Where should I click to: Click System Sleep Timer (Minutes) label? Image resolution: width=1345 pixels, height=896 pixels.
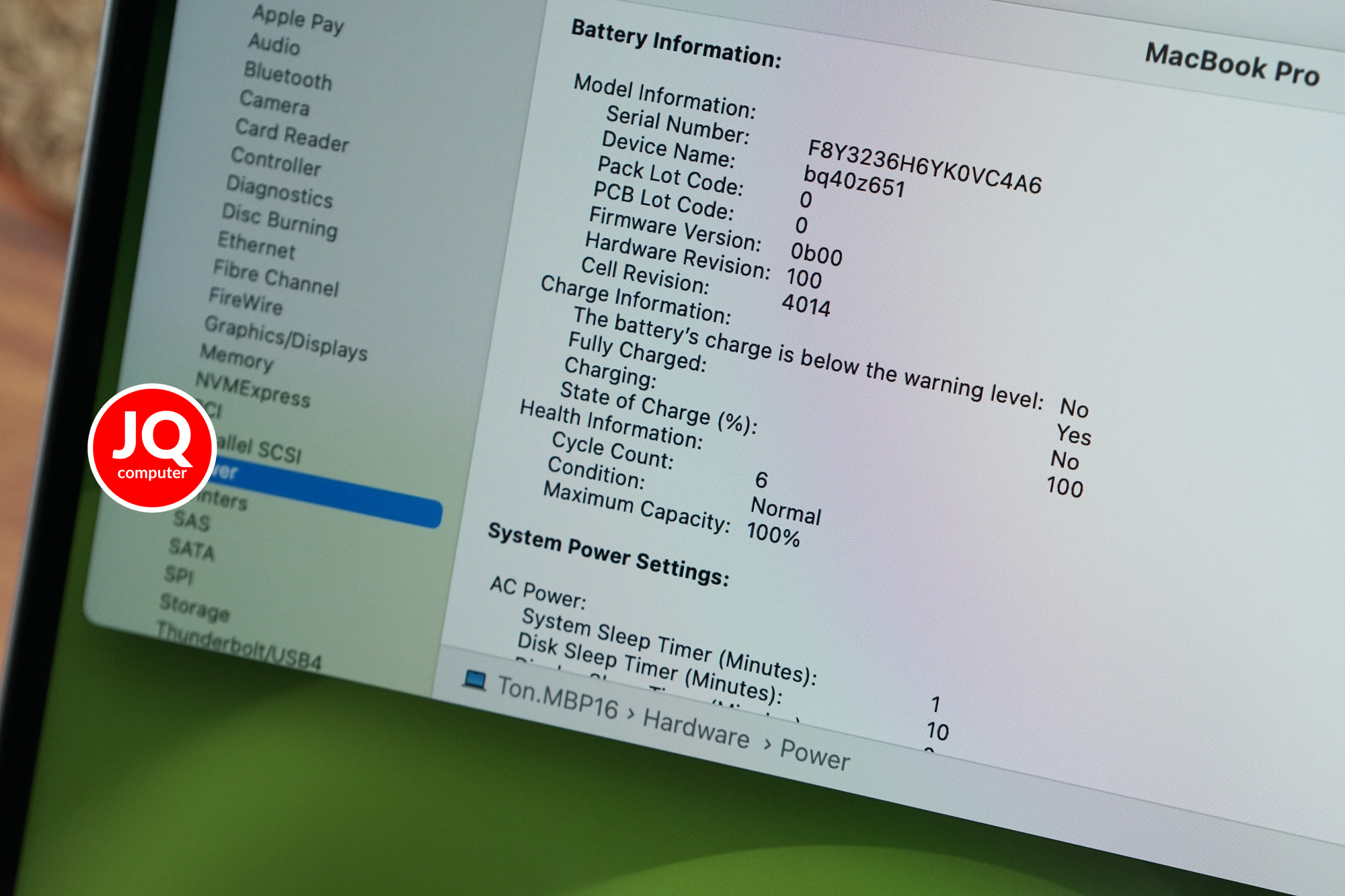(670, 645)
